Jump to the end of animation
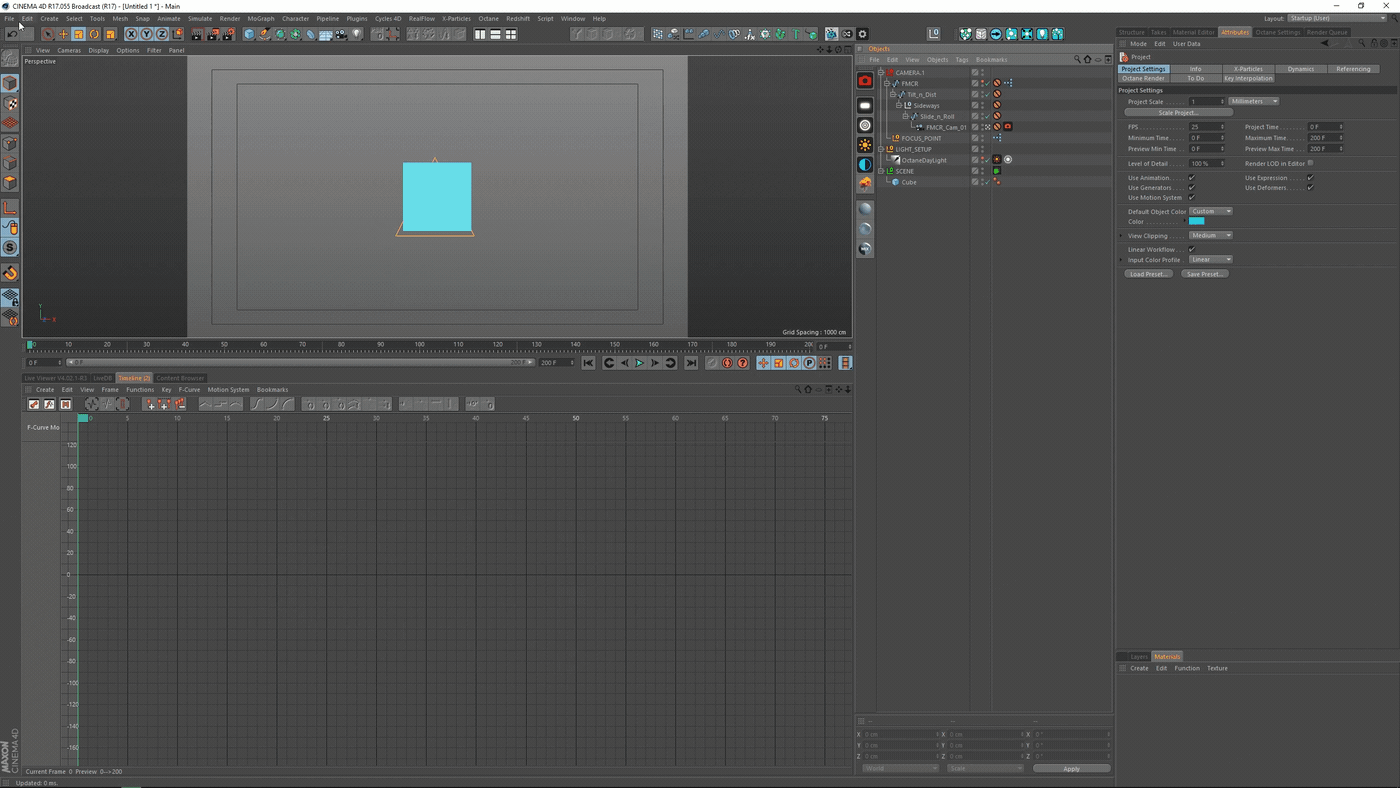Image resolution: width=1400 pixels, height=788 pixels. (690, 363)
